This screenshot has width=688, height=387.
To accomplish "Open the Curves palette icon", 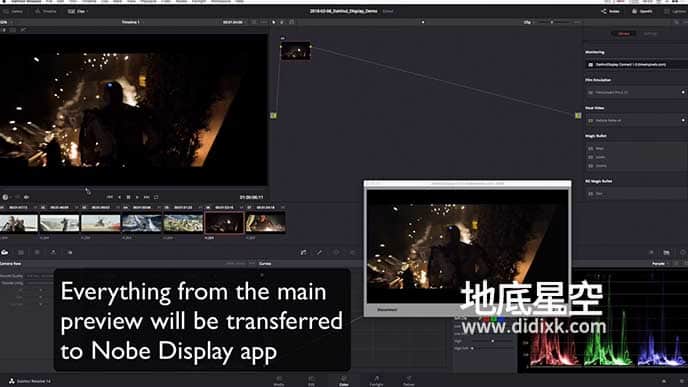I will tap(303, 252).
